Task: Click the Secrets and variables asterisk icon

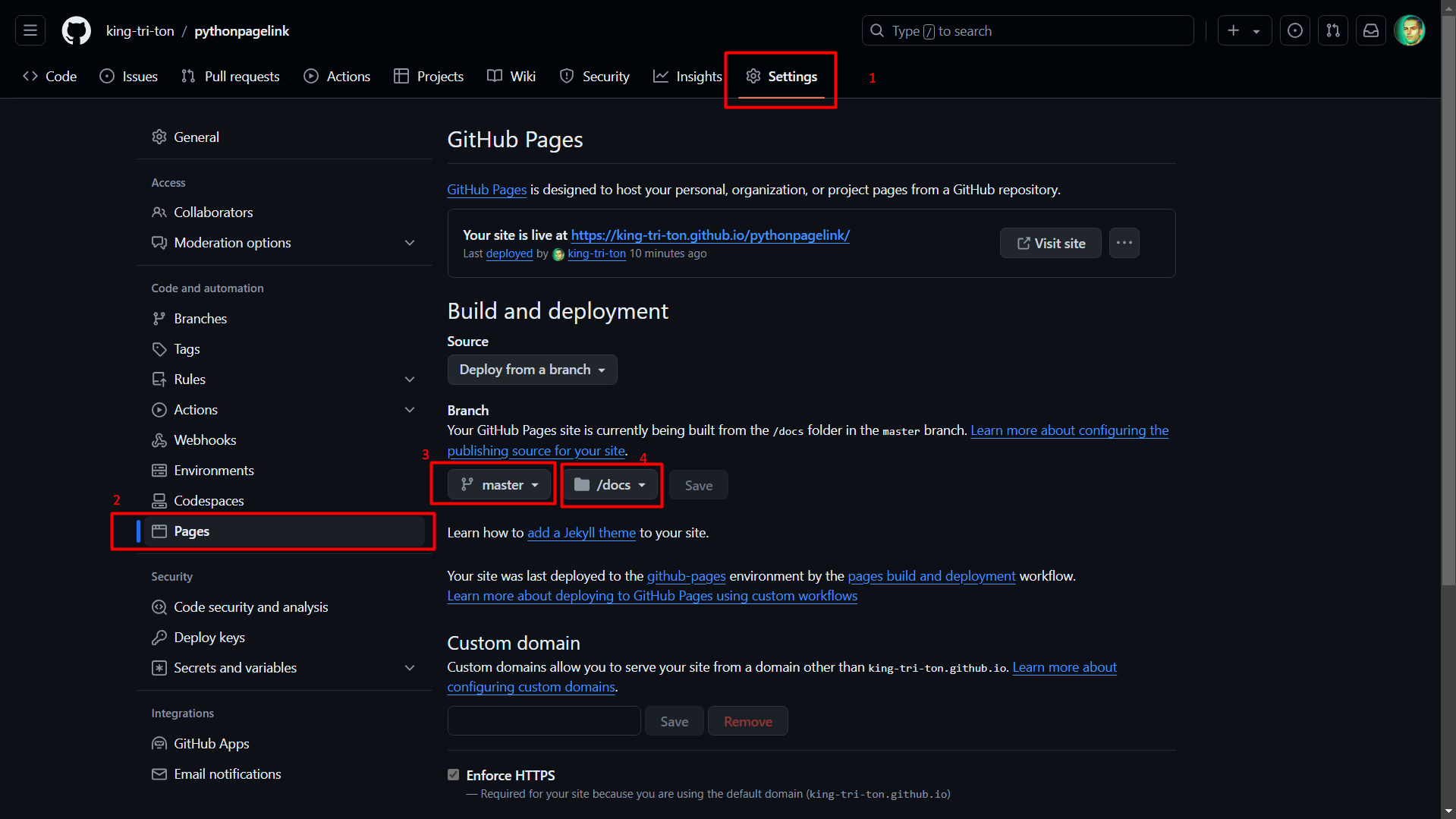Action: click(x=159, y=668)
